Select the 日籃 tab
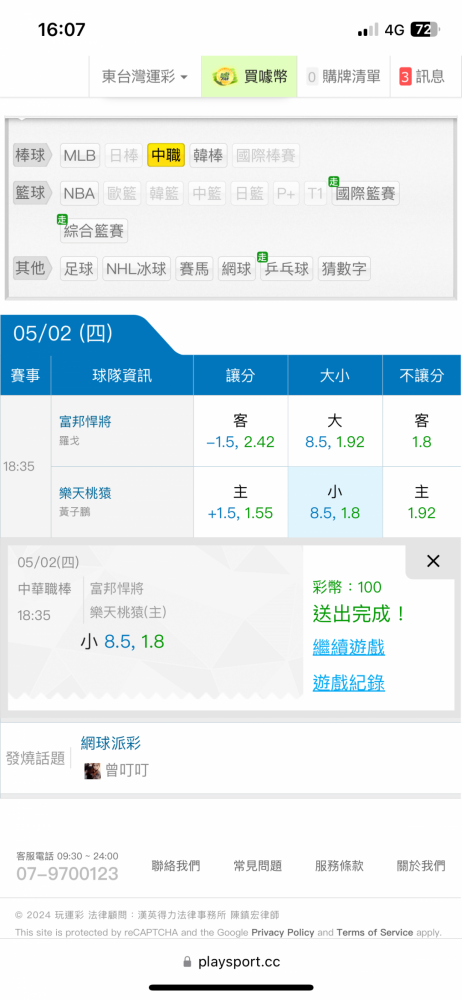The width and height of the screenshot is (462, 1000). (250, 193)
